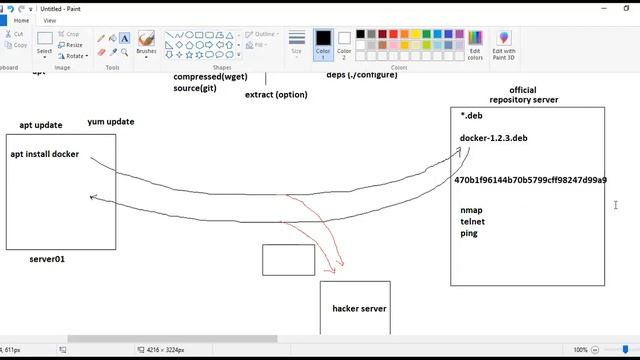Select the Color picker eyedropper tool
The height and width of the screenshot is (360, 640).
[113, 52]
